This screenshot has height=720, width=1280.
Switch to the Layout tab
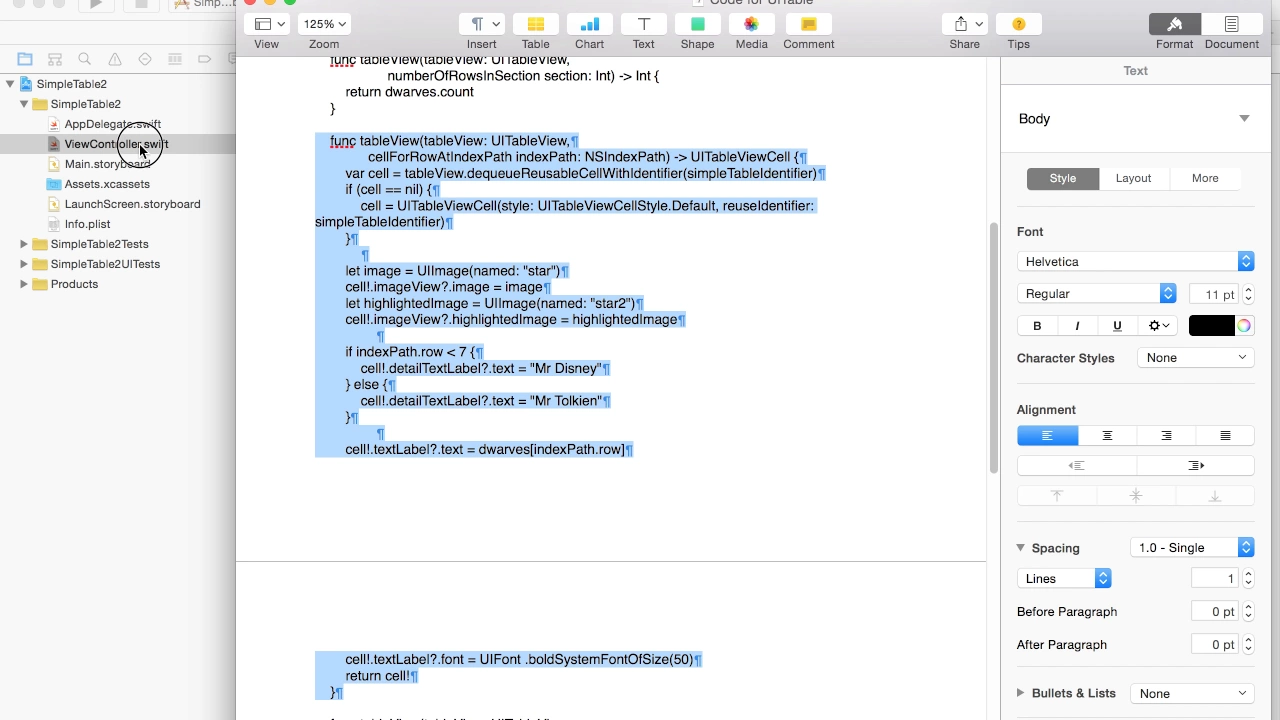1134,179
